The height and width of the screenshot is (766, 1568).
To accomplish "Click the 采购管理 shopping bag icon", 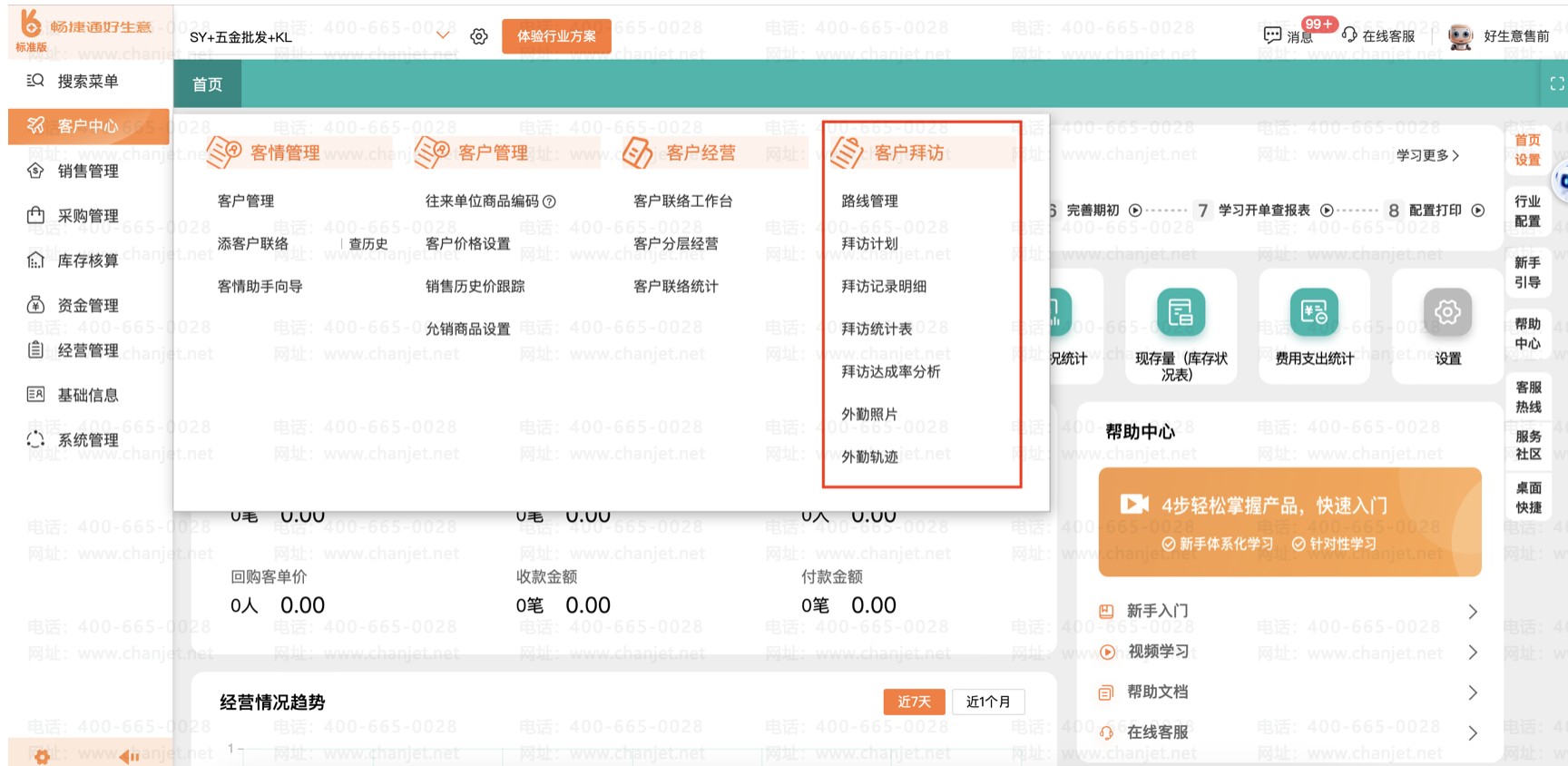I will tap(35, 215).
